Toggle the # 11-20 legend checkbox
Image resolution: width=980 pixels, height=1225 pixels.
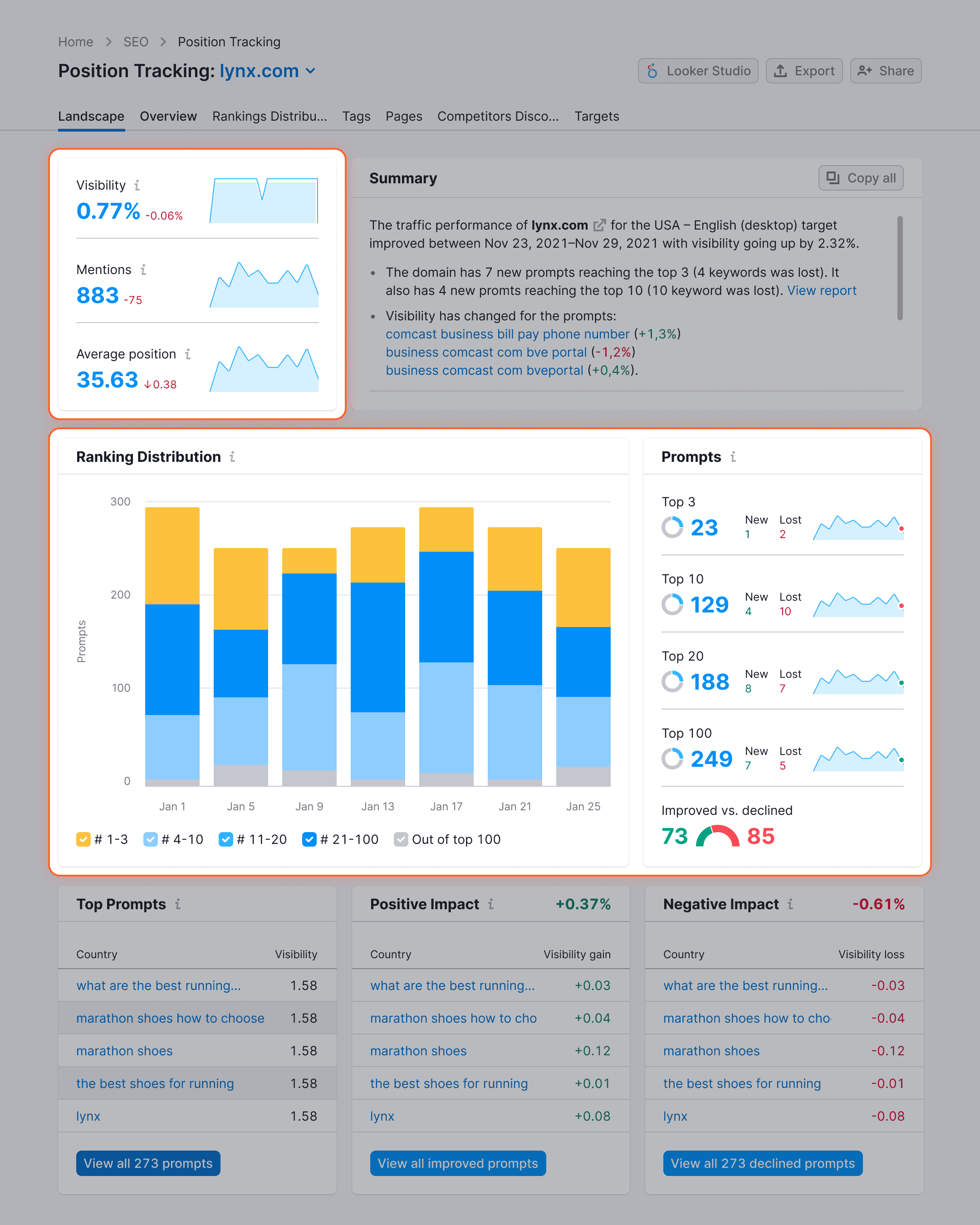225,839
